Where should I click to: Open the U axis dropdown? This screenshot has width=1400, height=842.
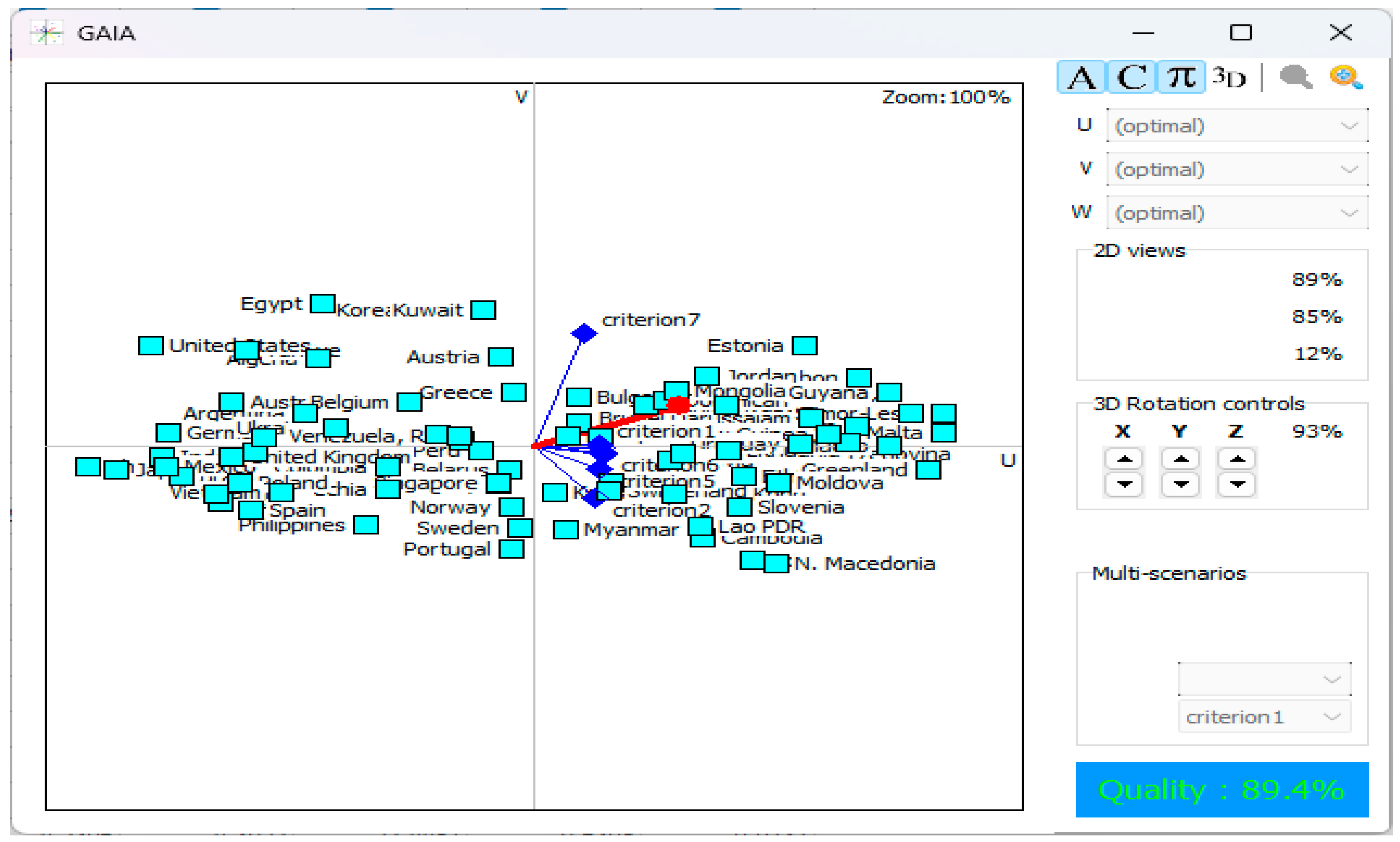(1236, 125)
